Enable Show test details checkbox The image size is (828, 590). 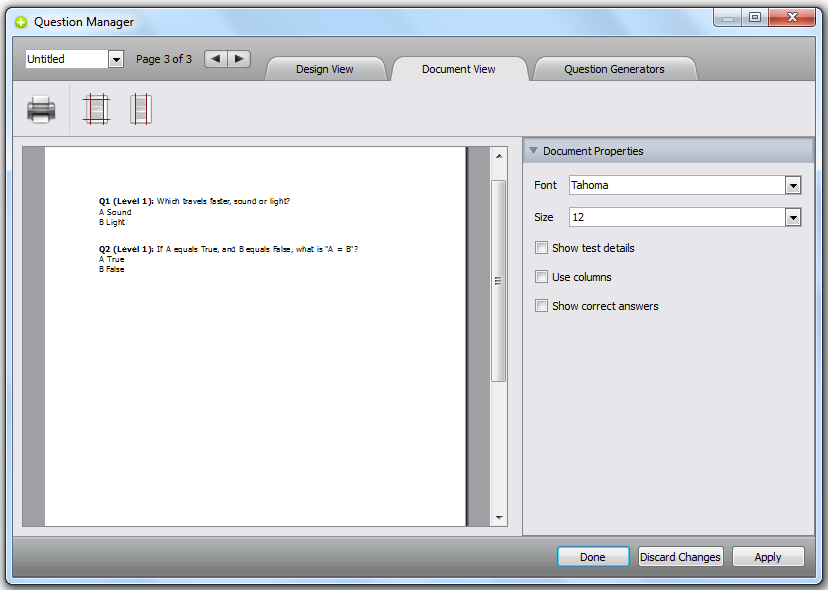541,248
